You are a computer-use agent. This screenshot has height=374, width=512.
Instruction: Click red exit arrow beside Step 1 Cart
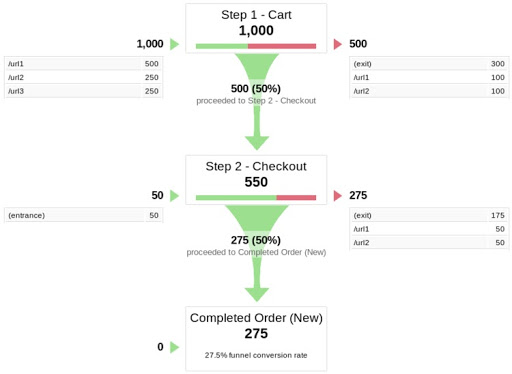point(338,44)
